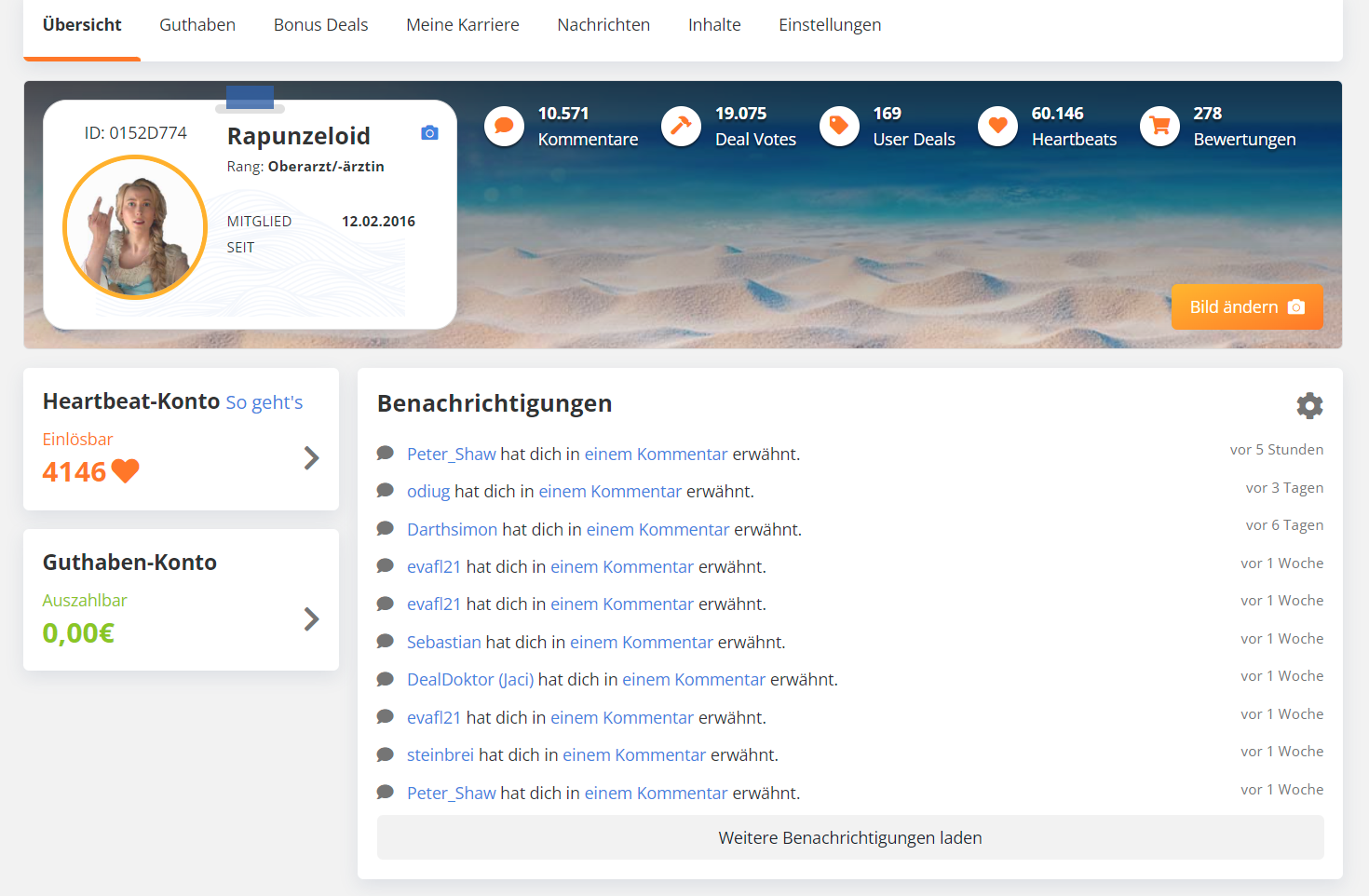
Task: Click the 4146 Einlösbar heartbeat value
Action: (75, 472)
